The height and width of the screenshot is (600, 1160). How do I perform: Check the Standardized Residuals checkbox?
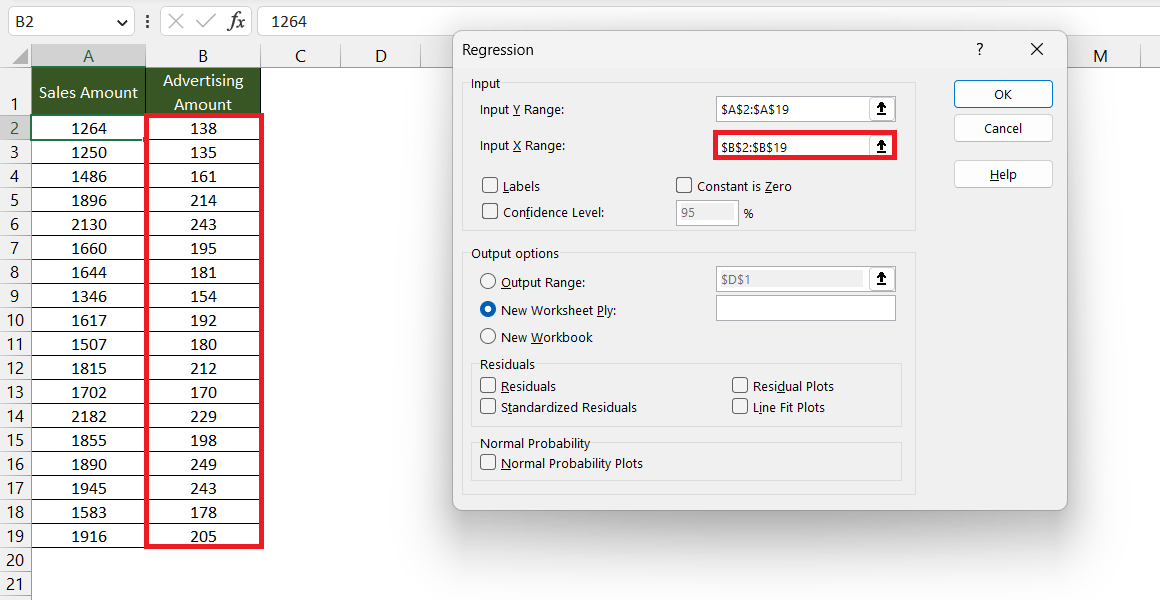[488, 406]
